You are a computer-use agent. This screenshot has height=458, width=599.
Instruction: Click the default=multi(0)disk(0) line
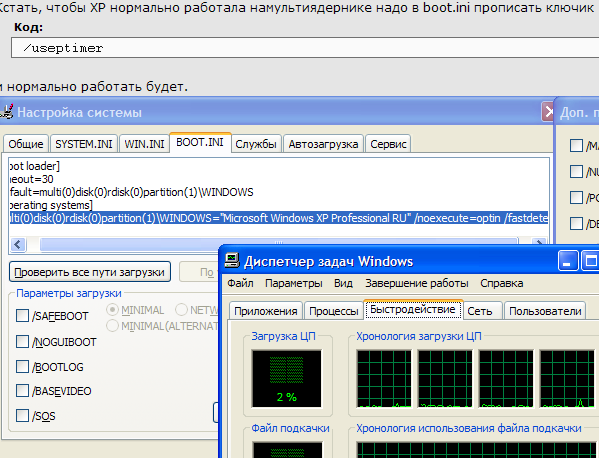click(131, 192)
